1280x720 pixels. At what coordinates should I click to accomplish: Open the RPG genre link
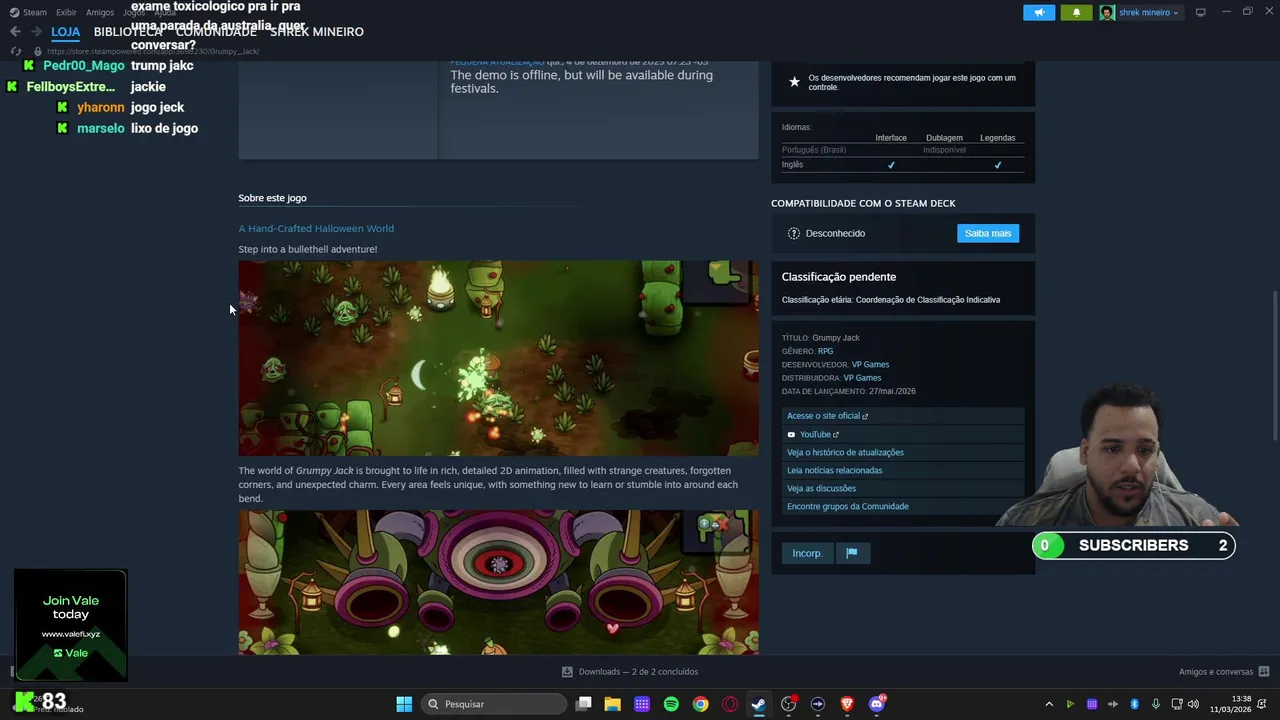(x=825, y=351)
